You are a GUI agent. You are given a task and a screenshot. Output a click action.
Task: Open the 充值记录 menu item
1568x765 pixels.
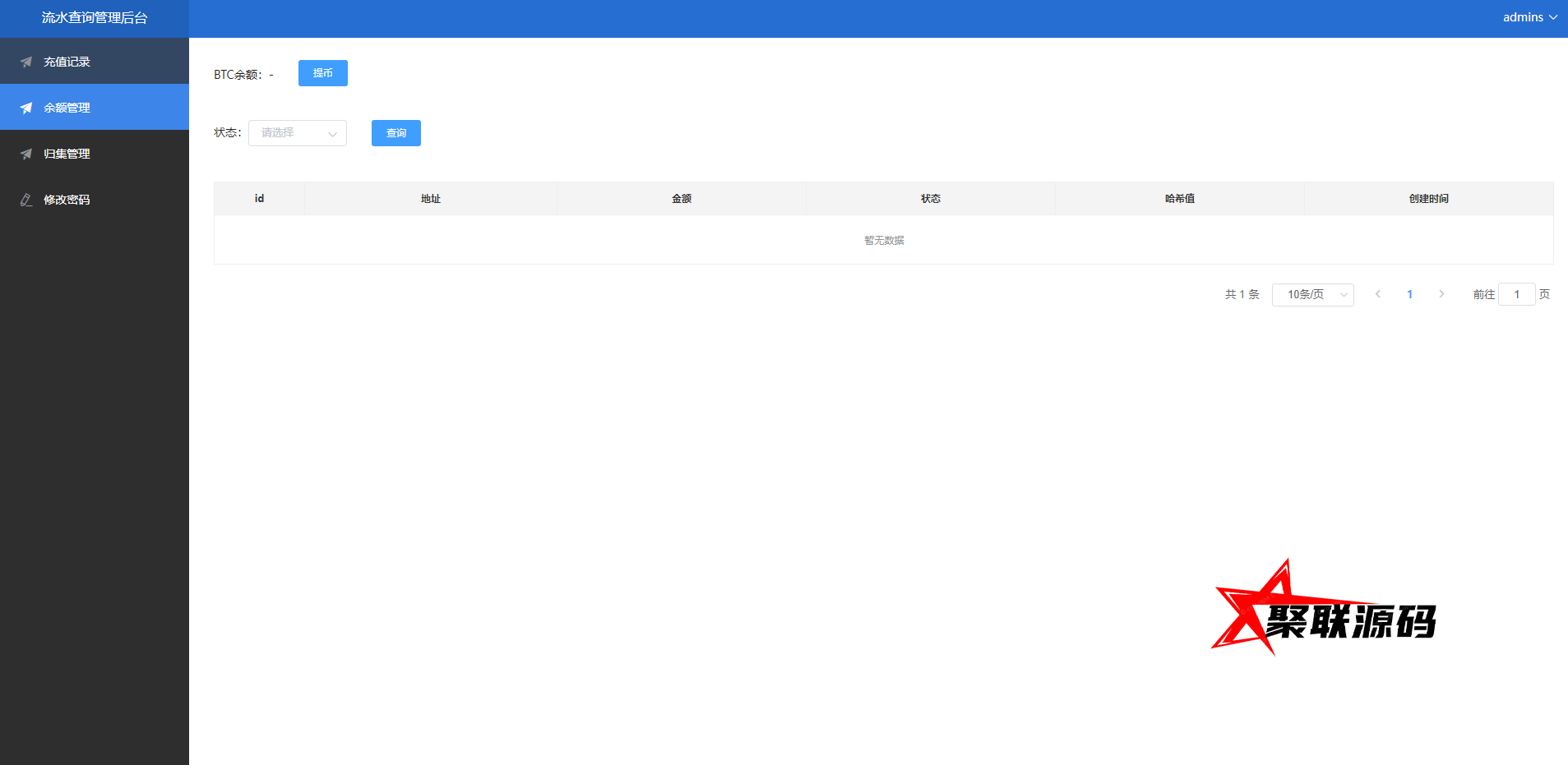coord(95,62)
